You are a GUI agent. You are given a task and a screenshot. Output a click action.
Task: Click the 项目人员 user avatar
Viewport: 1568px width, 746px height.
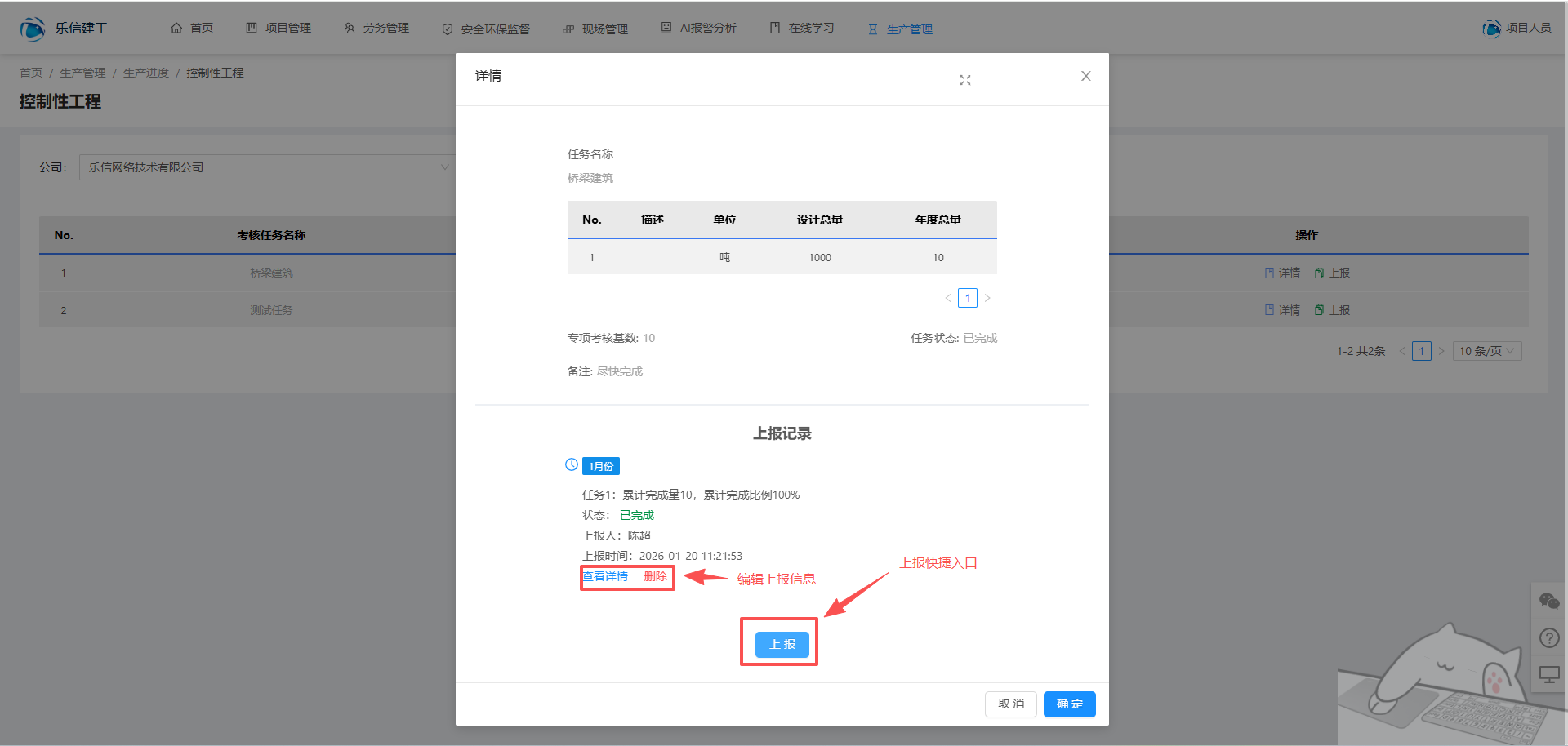click(1491, 29)
